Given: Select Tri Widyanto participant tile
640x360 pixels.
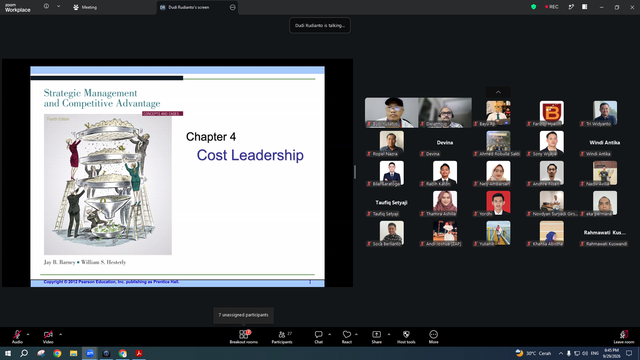Looking at the screenshot, I should (605, 113).
